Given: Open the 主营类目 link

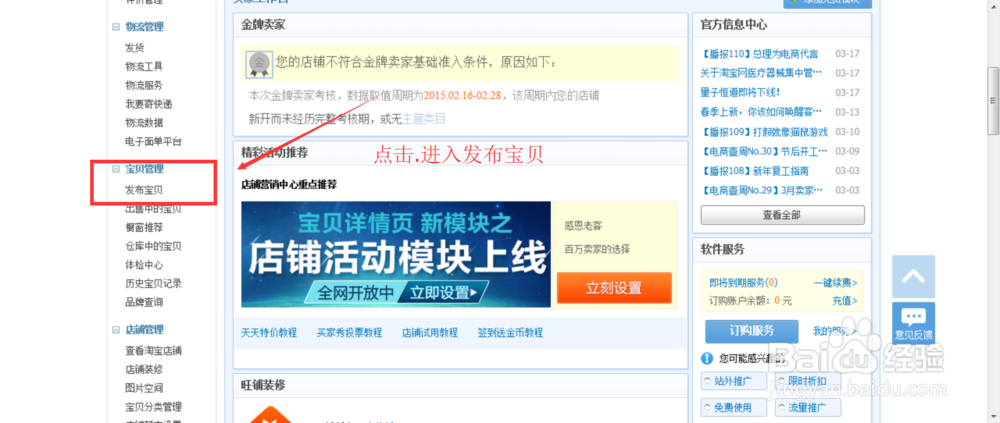Looking at the screenshot, I should [424, 118].
